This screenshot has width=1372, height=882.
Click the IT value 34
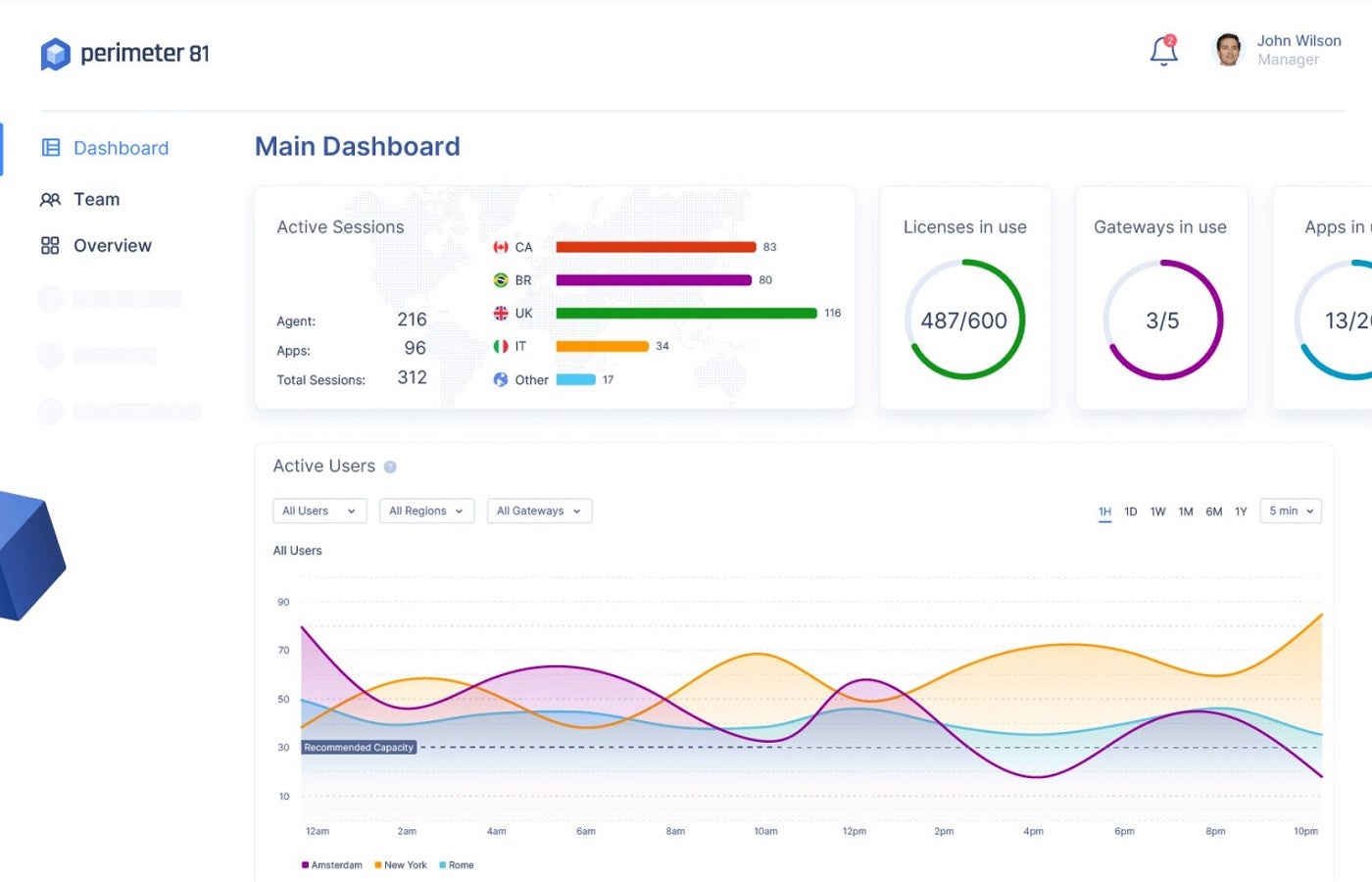[x=662, y=346]
